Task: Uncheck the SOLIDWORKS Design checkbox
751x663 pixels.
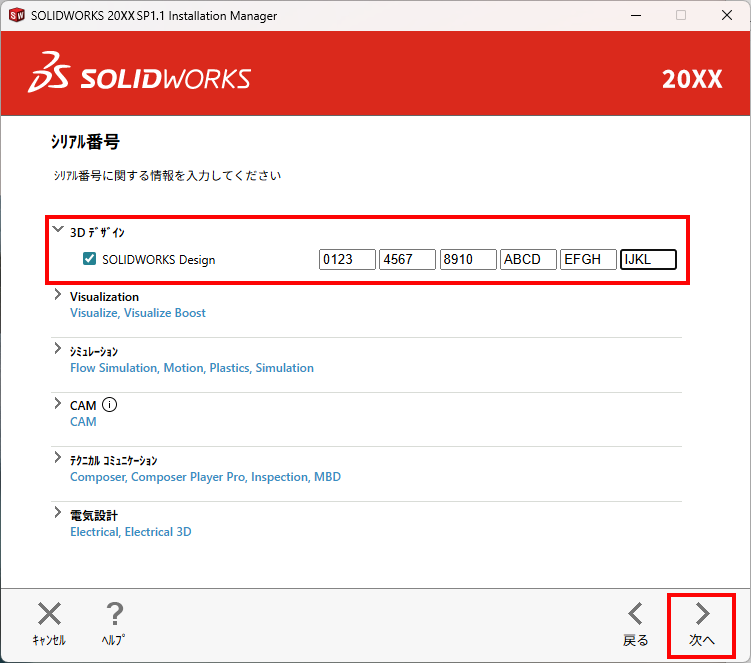Action: tap(90, 259)
